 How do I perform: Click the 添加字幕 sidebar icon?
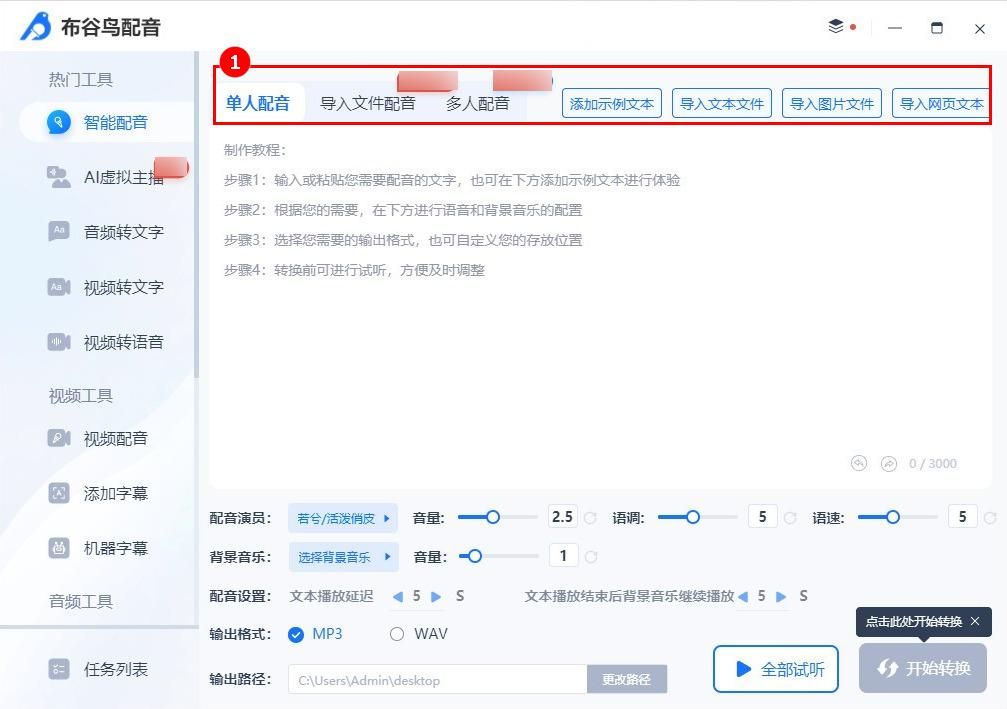(58, 493)
